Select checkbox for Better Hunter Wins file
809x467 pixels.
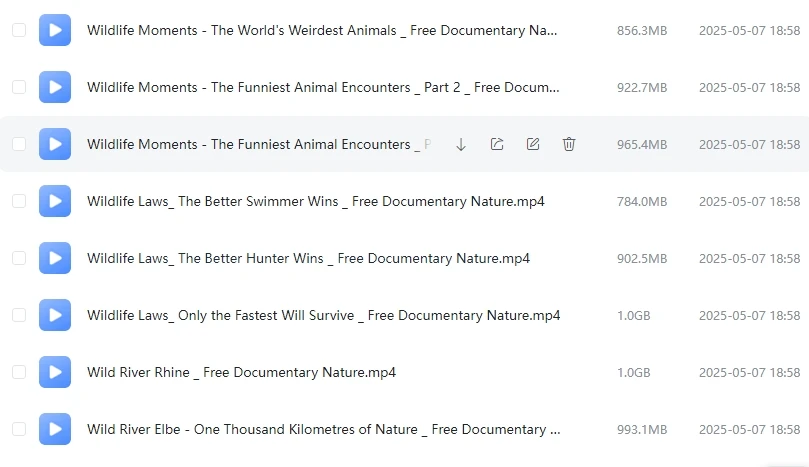[19, 258]
